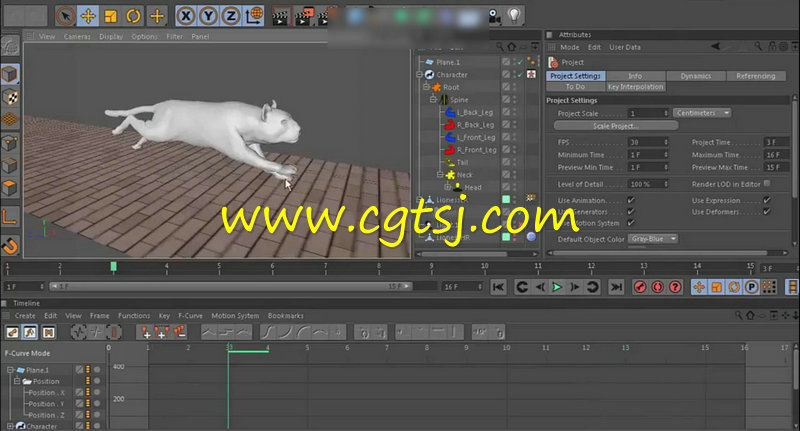Toggle Use Motion System checkbox
800x431 pixels.
coord(631,222)
